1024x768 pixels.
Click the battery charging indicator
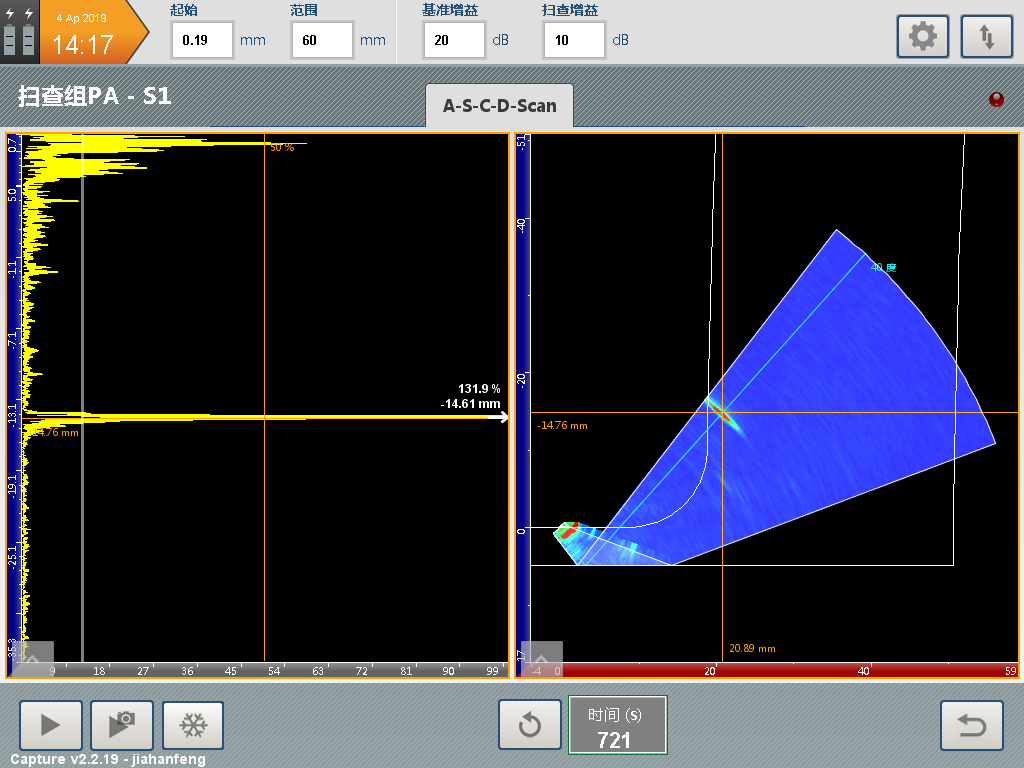20,31
